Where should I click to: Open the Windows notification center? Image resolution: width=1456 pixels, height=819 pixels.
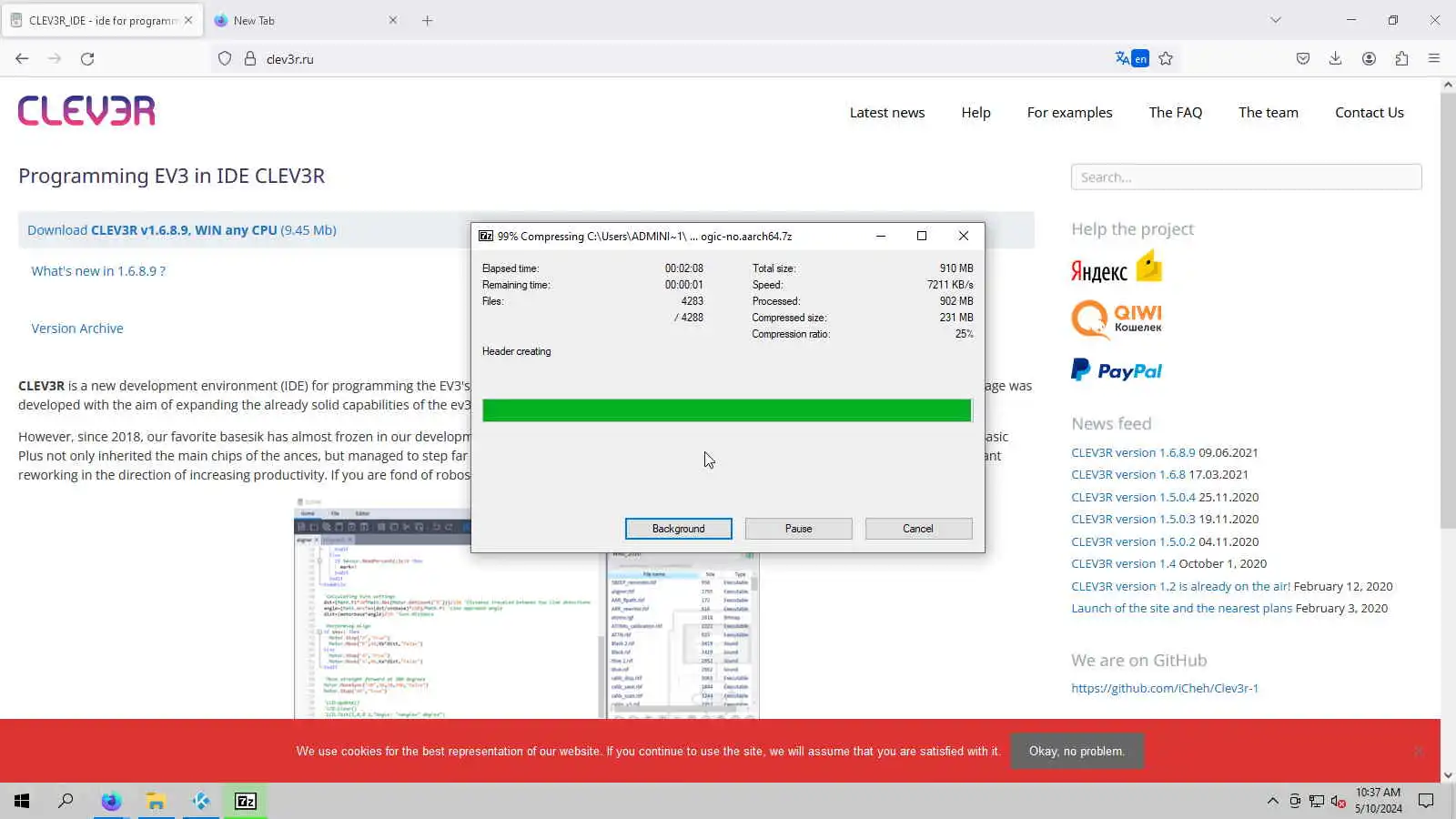(1426, 801)
